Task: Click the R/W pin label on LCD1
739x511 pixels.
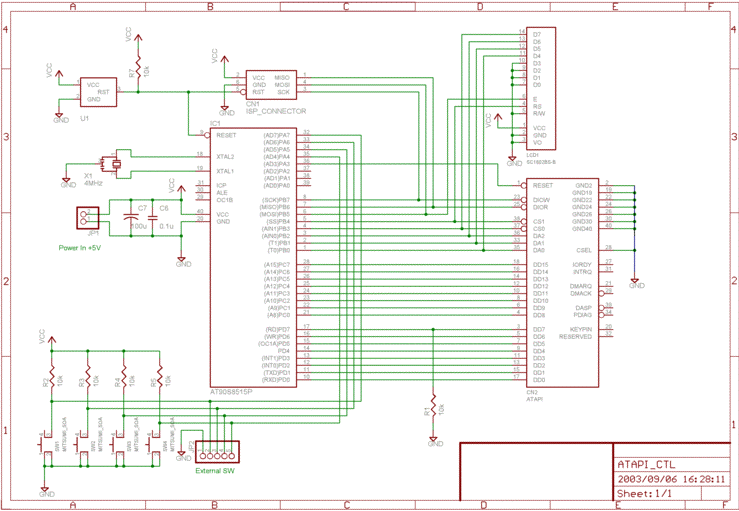Action: coord(538,113)
